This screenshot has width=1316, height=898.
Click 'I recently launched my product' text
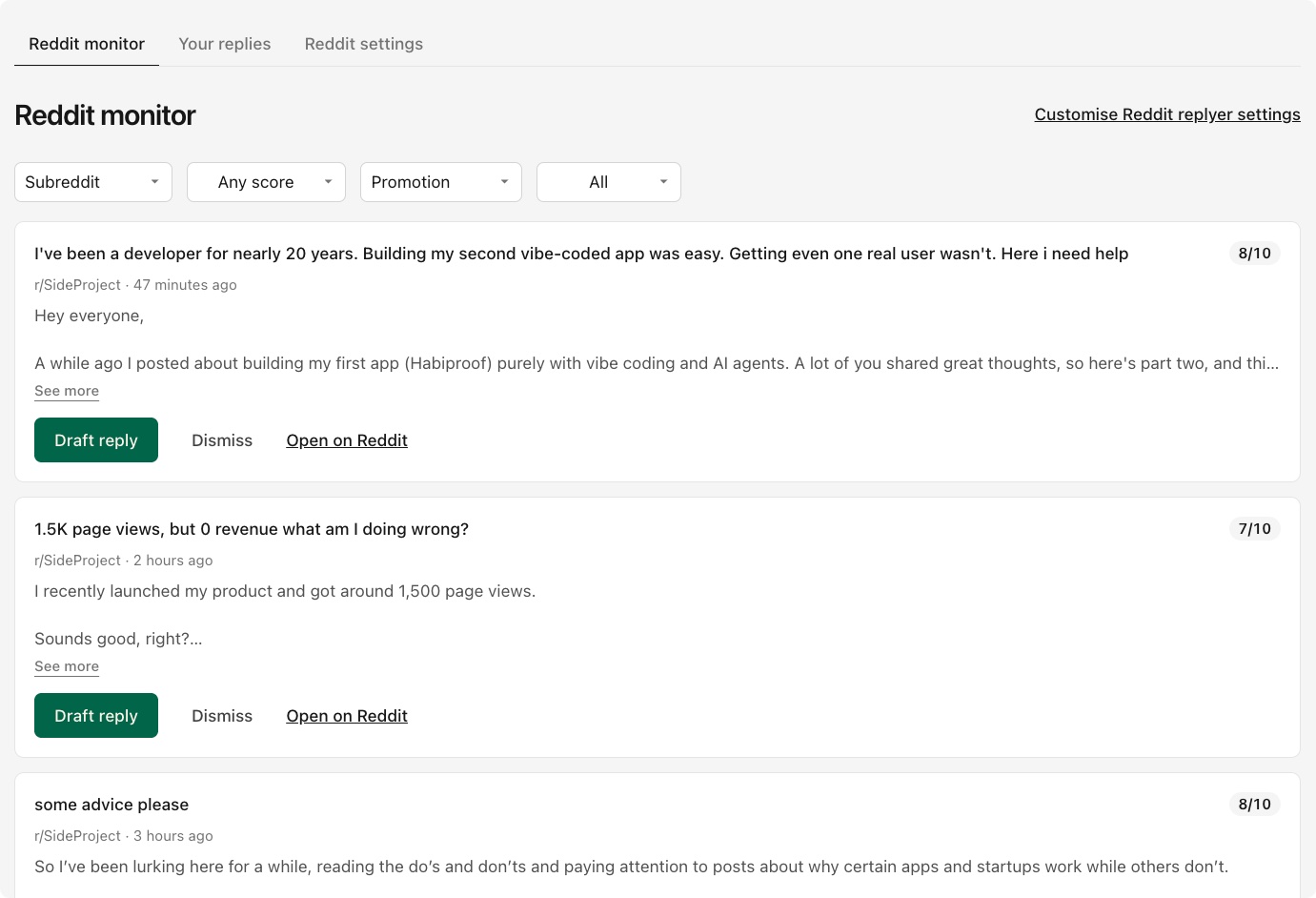[285, 591]
